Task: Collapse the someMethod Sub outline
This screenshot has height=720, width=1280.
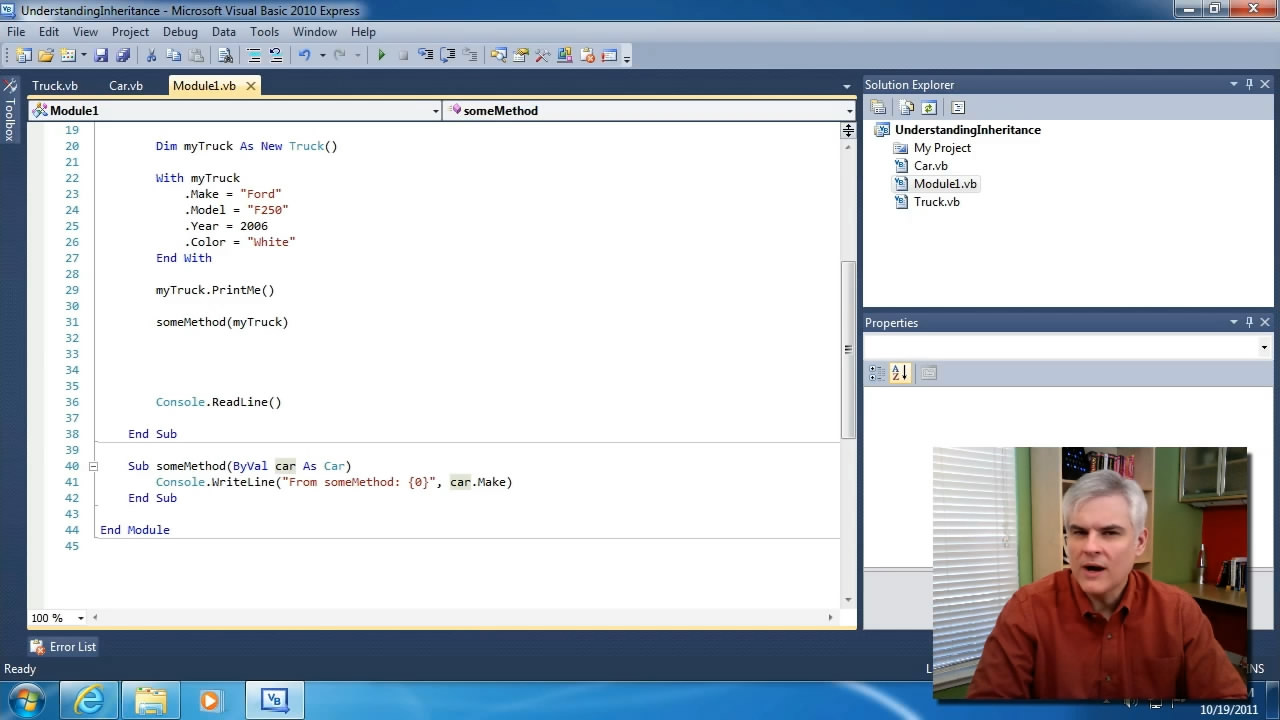Action: (93, 466)
